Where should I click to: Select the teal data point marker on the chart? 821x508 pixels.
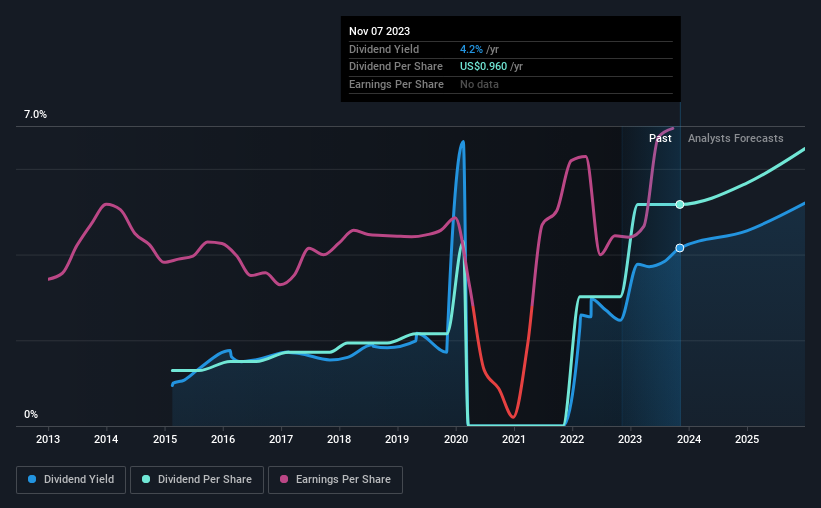pos(680,204)
